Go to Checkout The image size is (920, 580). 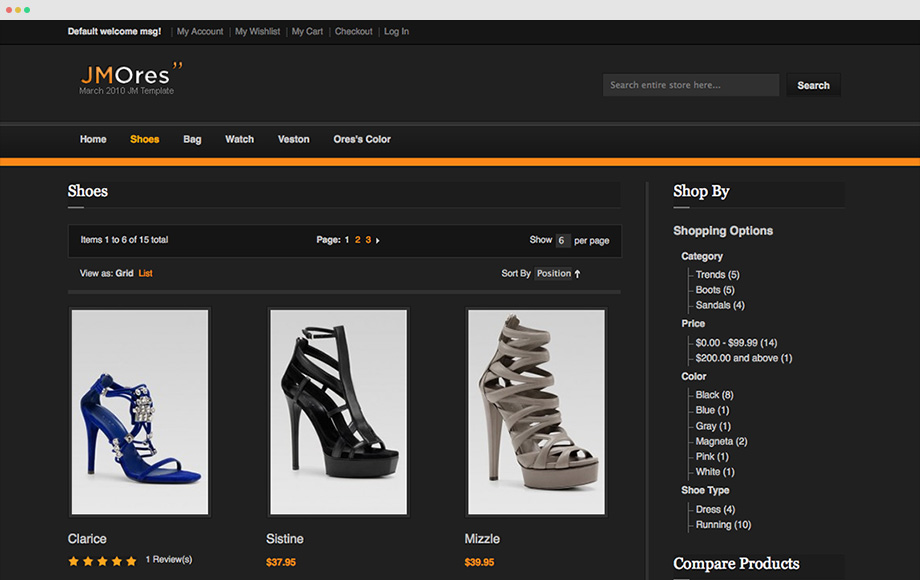[x=354, y=32]
